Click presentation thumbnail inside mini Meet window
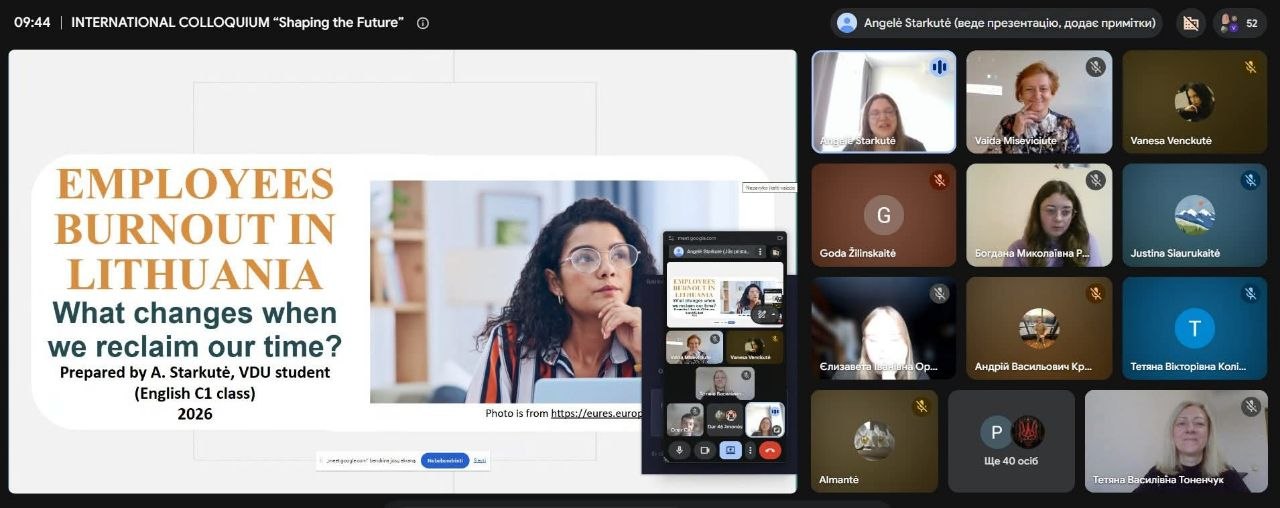The width and height of the screenshot is (1280, 508). (725, 294)
